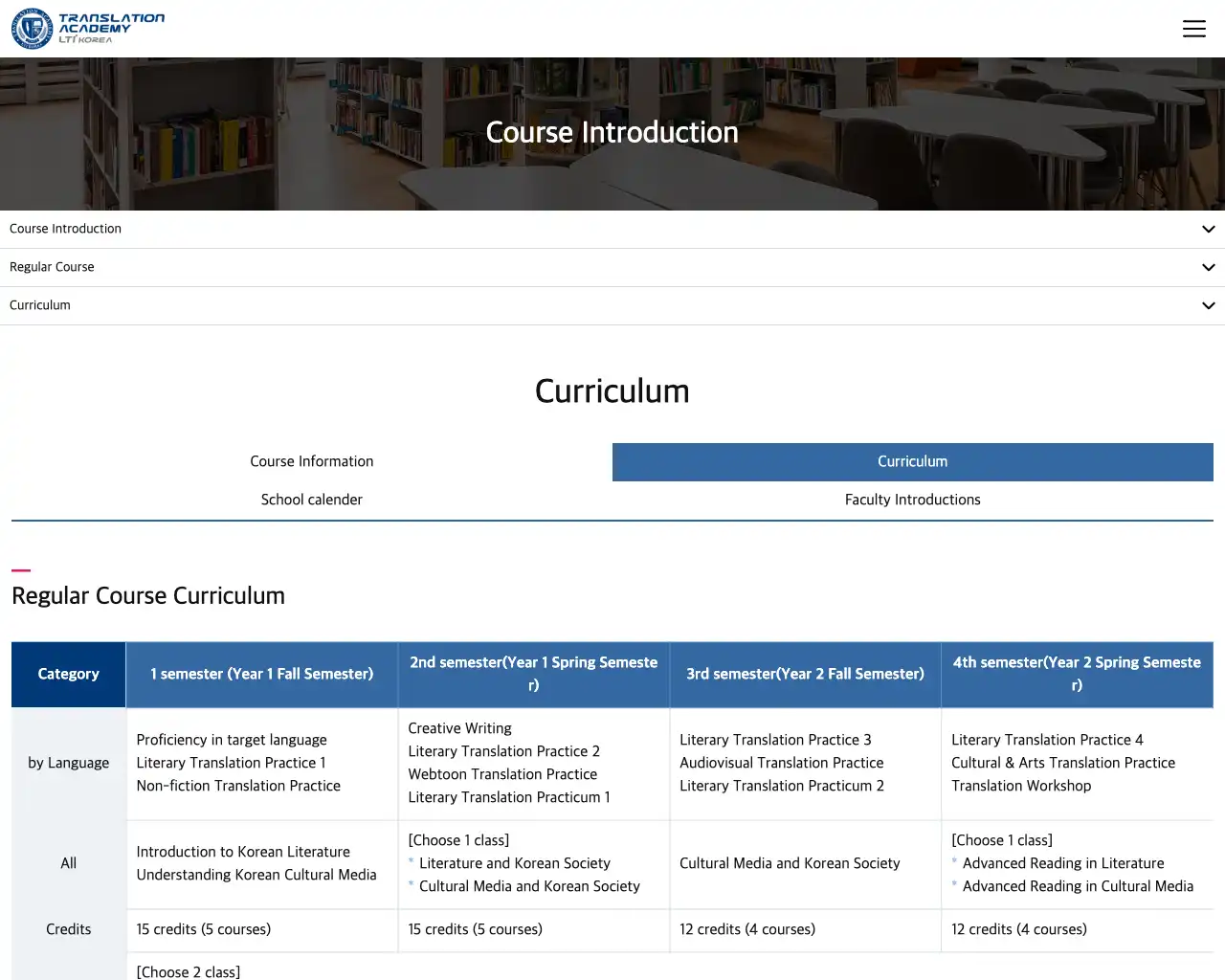Screen dimensions: 1225x980
Task: Expand the Course Introduction dropdown chevron
Action: 1208,230
